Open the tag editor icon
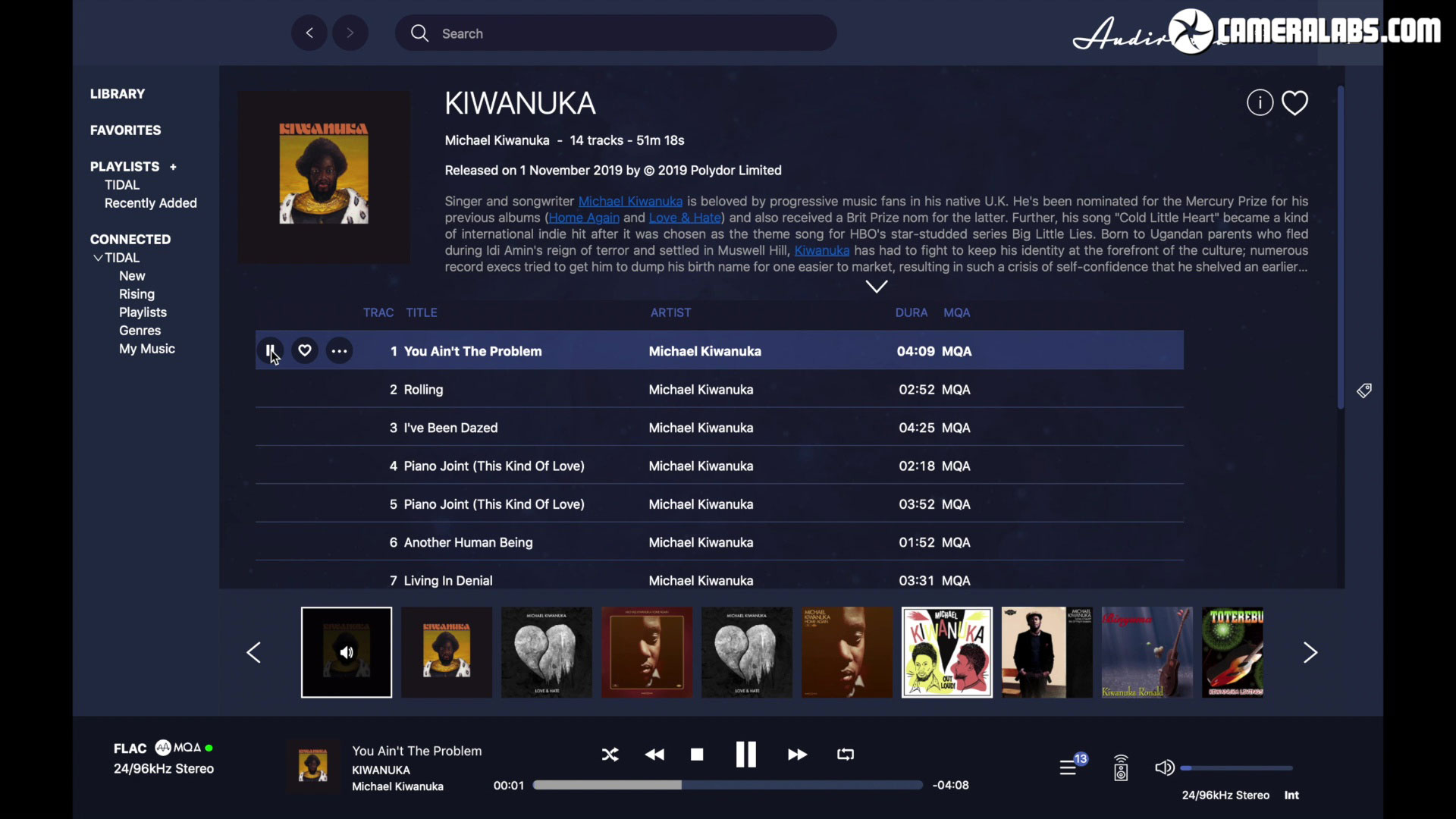 [1364, 391]
